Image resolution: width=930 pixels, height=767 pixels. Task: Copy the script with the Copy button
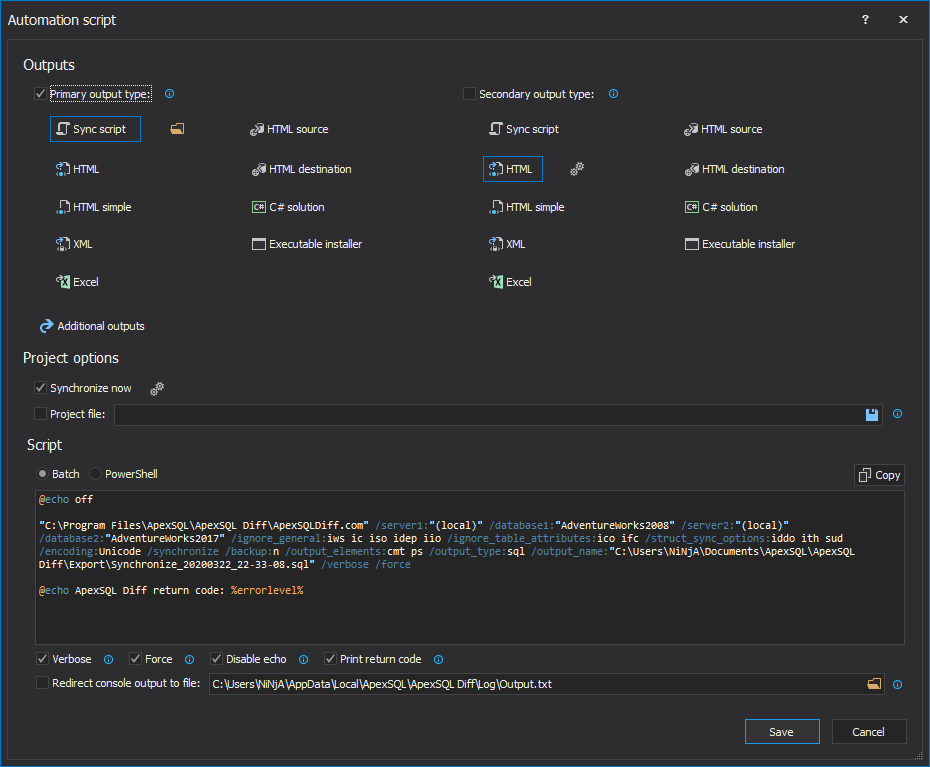879,475
